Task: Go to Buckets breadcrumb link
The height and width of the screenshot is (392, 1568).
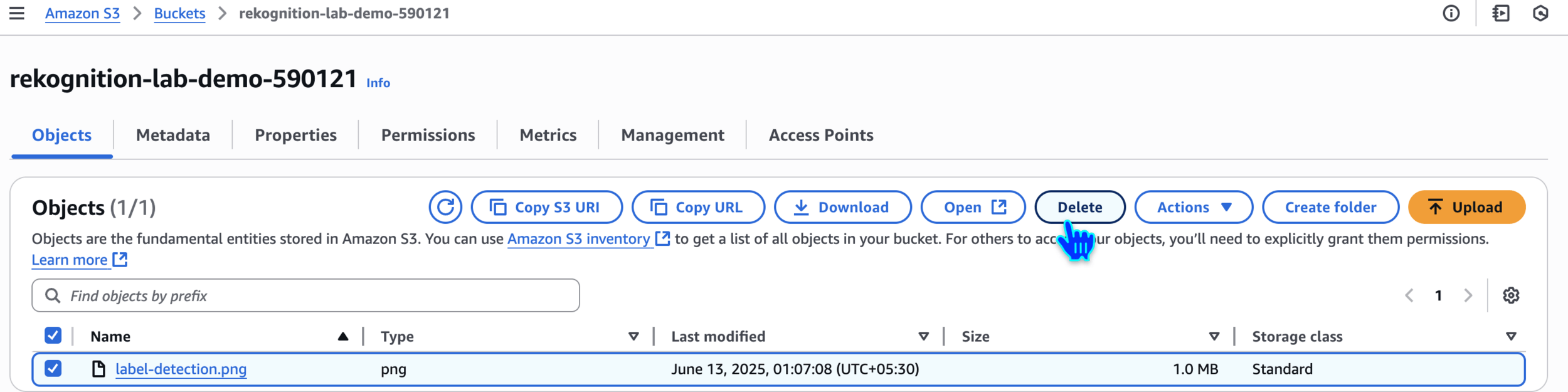Action: tap(179, 13)
